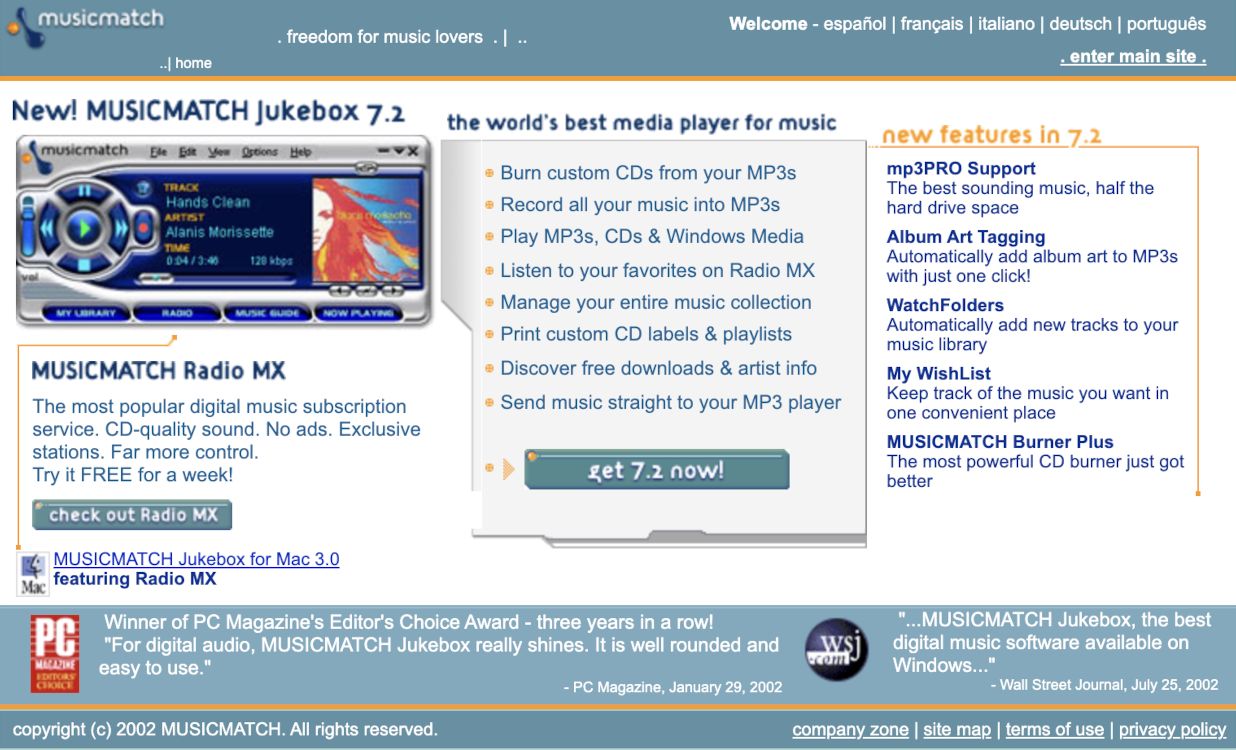1236x750 pixels.
Task: Switch to the MY LIBRARY tab in the player
Action: 85,313
